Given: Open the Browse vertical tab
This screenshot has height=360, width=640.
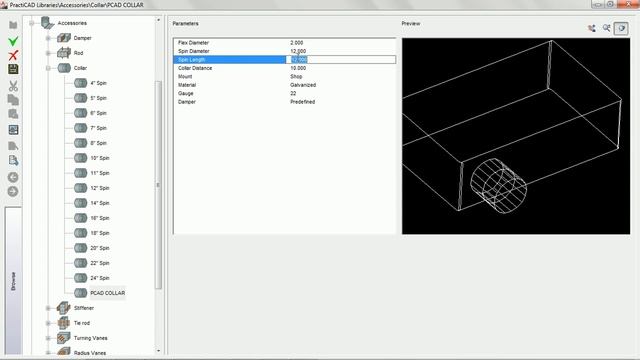Looking at the screenshot, I should (13, 281).
